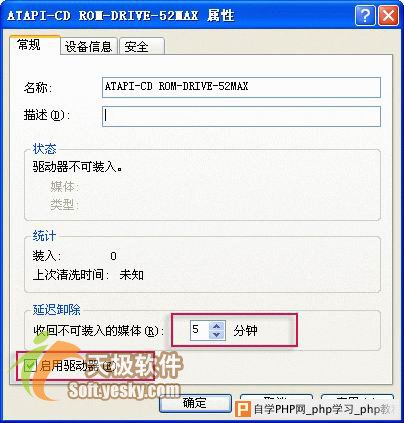Viewport: 404px width, 423px height.
Task: Click the minutes value box showing 5
Action: click(x=200, y=331)
